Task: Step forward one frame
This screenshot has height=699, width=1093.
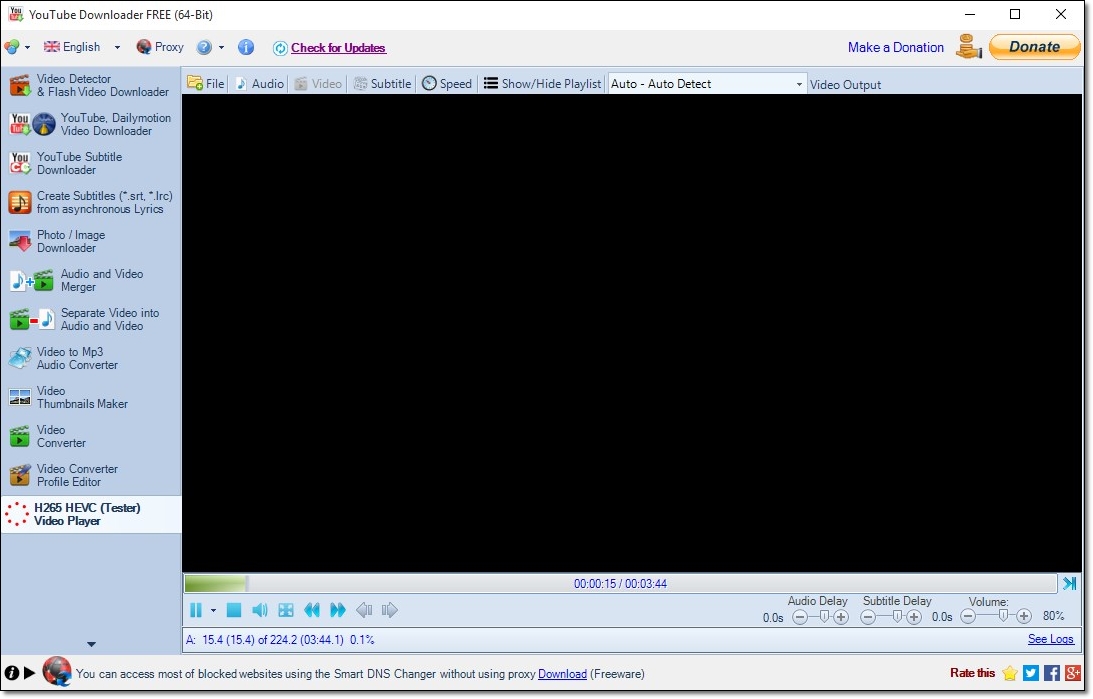Action: 390,610
